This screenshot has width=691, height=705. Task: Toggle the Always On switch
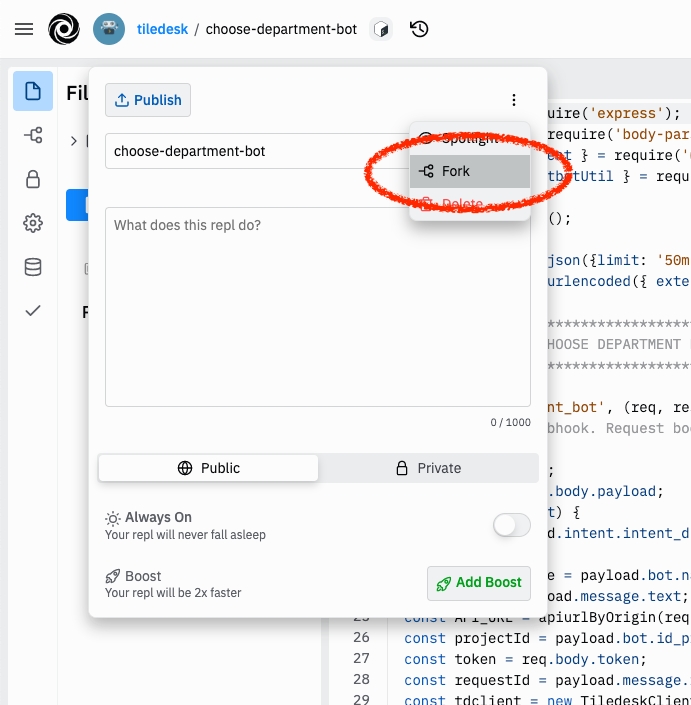point(512,525)
